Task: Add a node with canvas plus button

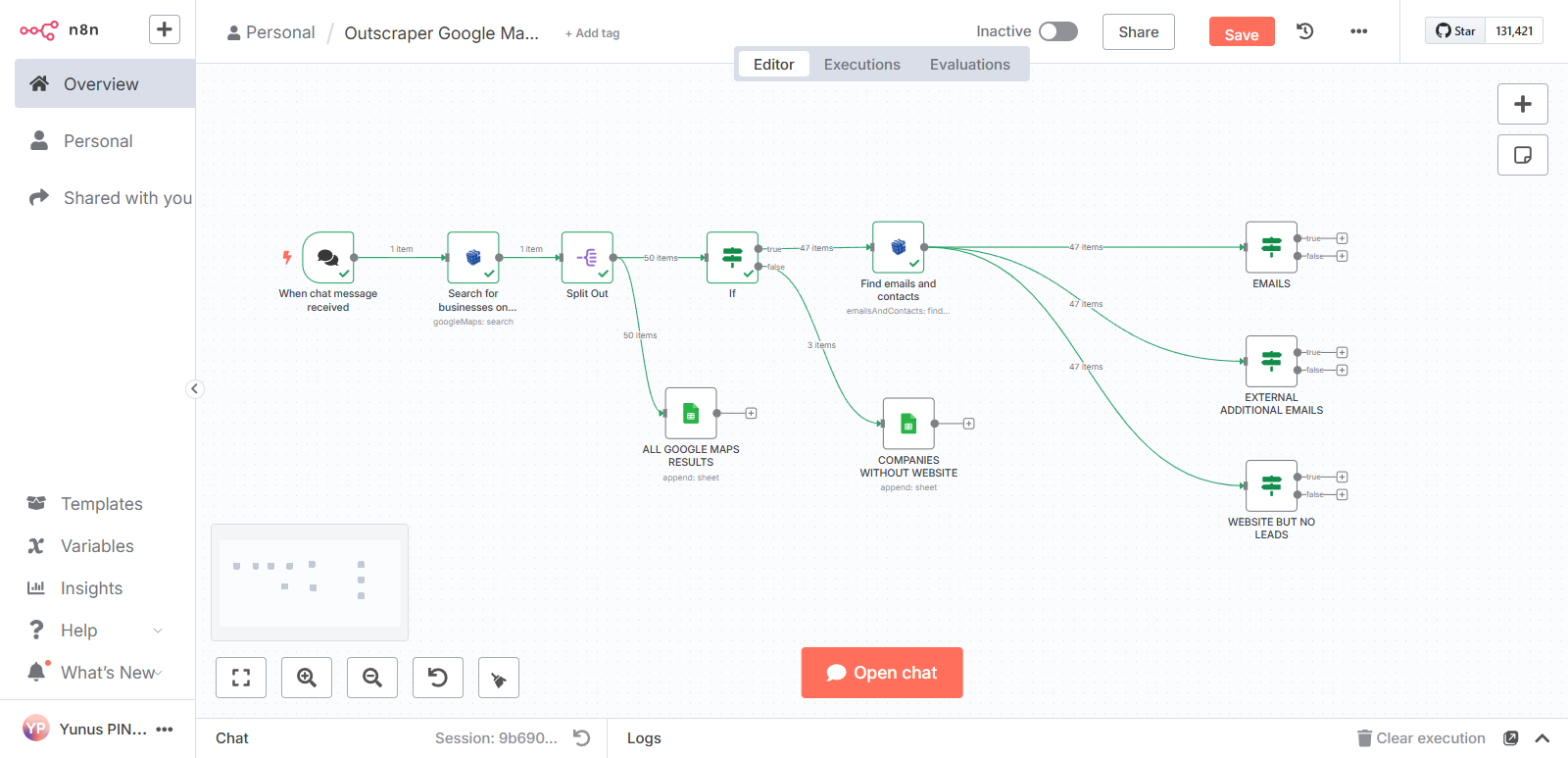Action: point(1523,104)
